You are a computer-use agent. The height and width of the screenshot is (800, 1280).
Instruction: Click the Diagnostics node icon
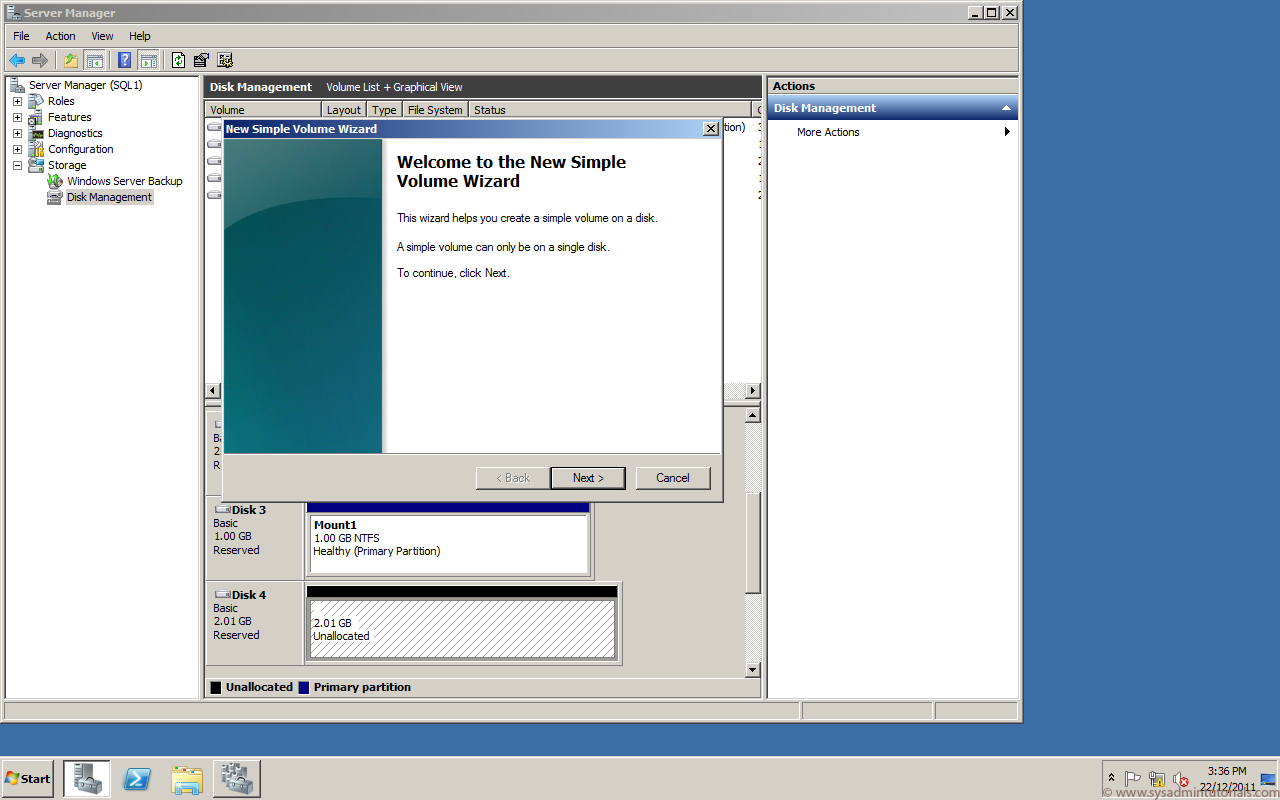coord(36,133)
